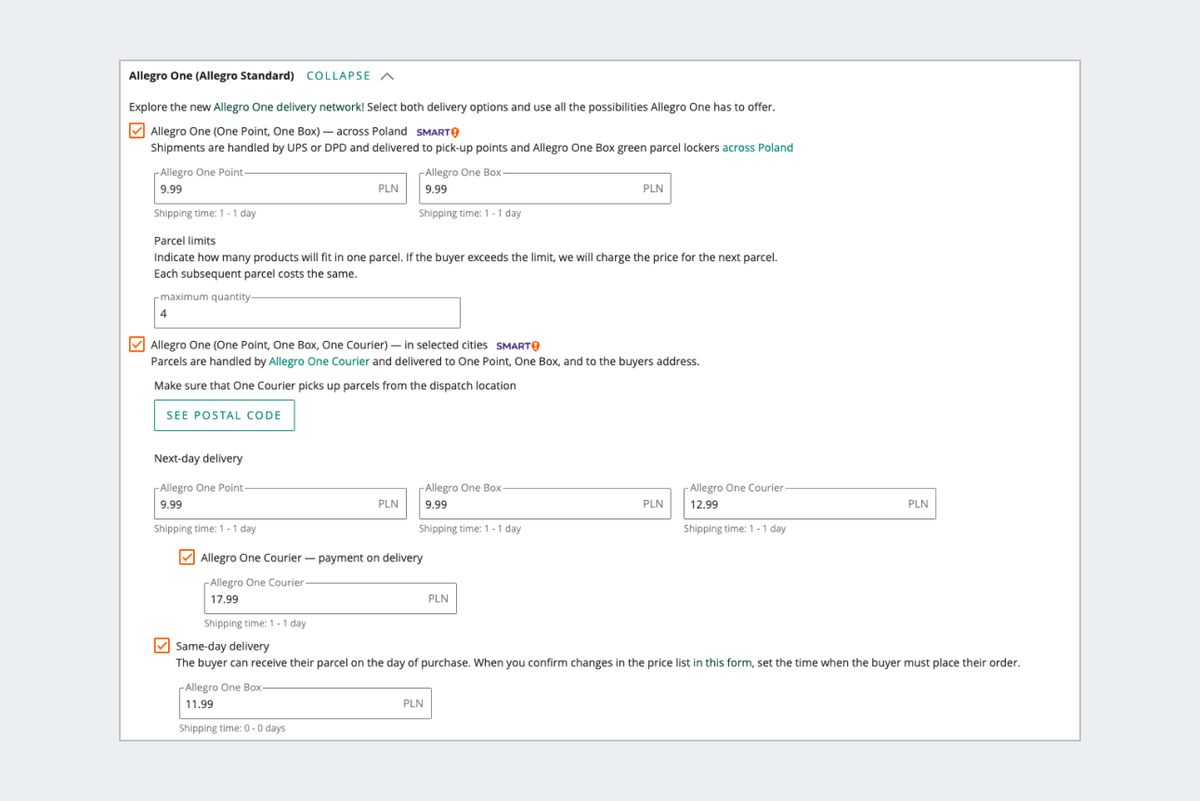Click the maximum quantity field

[x=308, y=313]
